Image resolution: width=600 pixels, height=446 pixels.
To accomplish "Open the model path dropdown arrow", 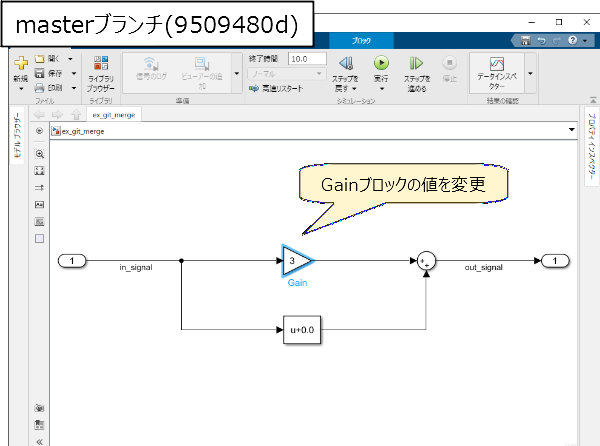I will pos(571,130).
